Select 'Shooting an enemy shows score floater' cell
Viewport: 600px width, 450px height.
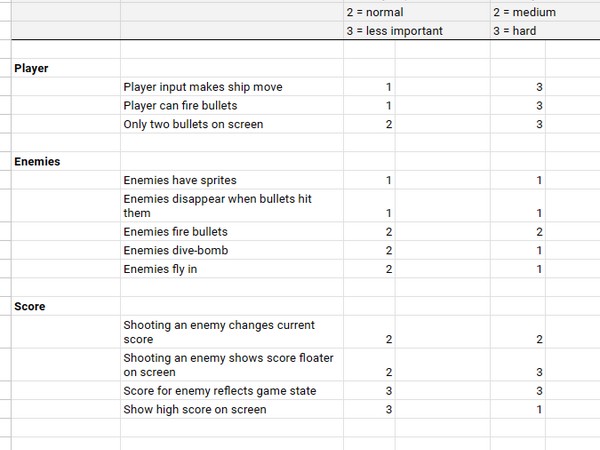click(x=232, y=365)
